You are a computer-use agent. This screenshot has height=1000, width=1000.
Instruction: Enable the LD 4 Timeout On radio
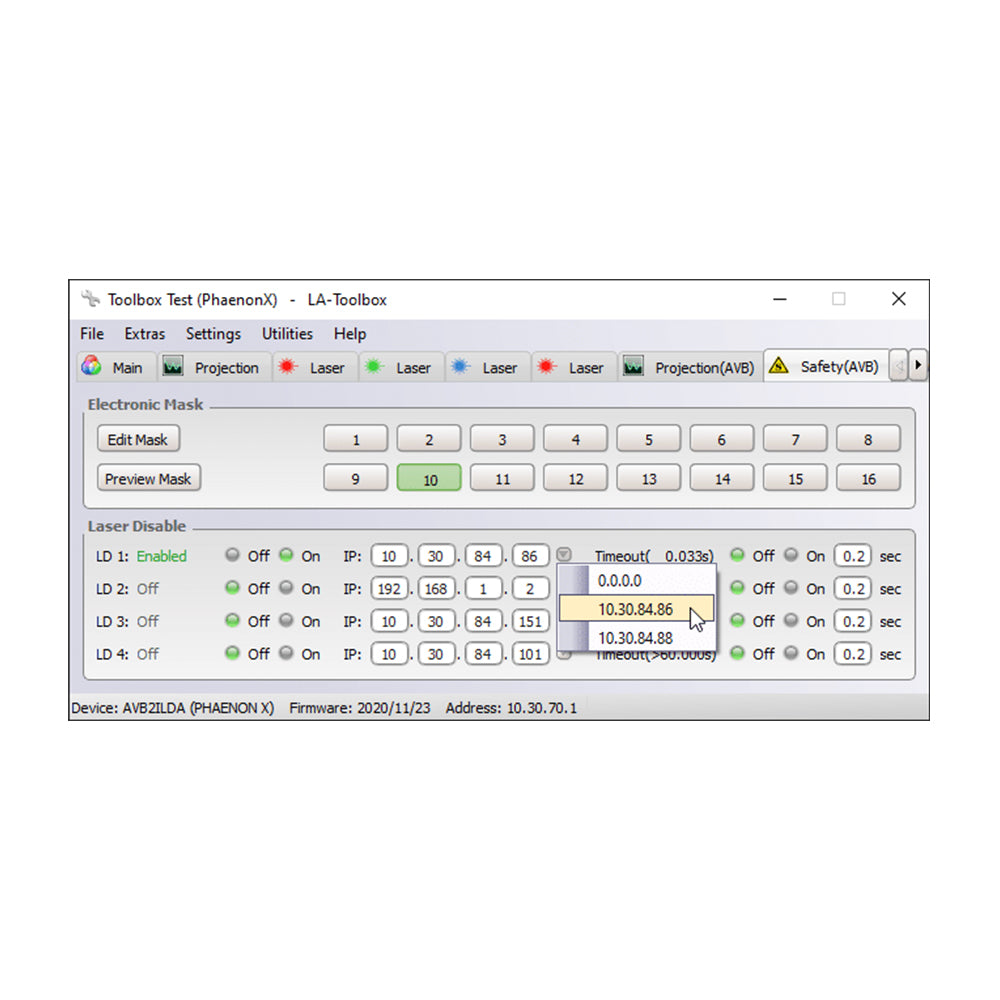tap(791, 652)
